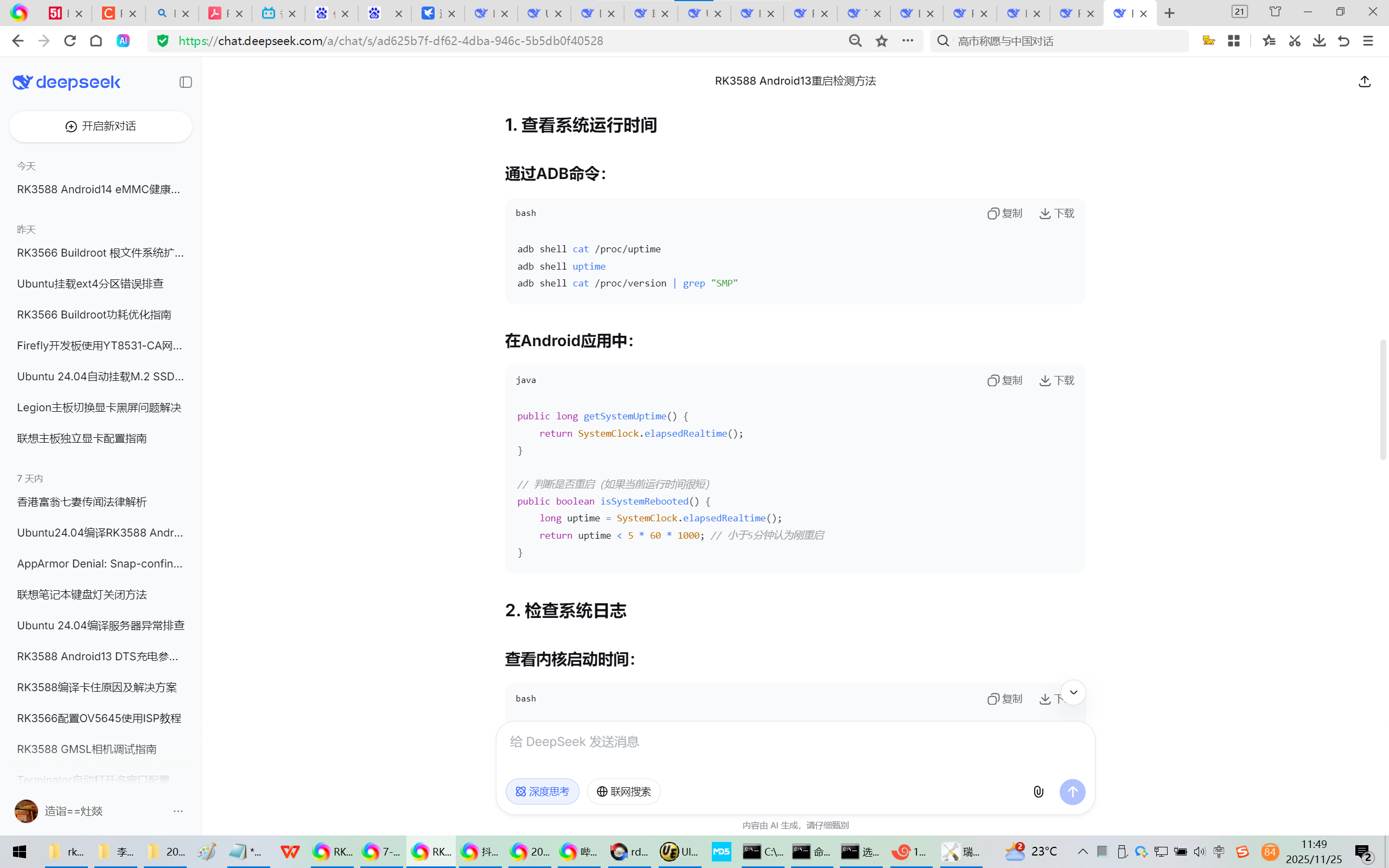Image resolution: width=1389 pixels, height=868 pixels.
Task: Toggle 联网搜索 web search mode
Action: pyautogui.click(x=623, y=792)
